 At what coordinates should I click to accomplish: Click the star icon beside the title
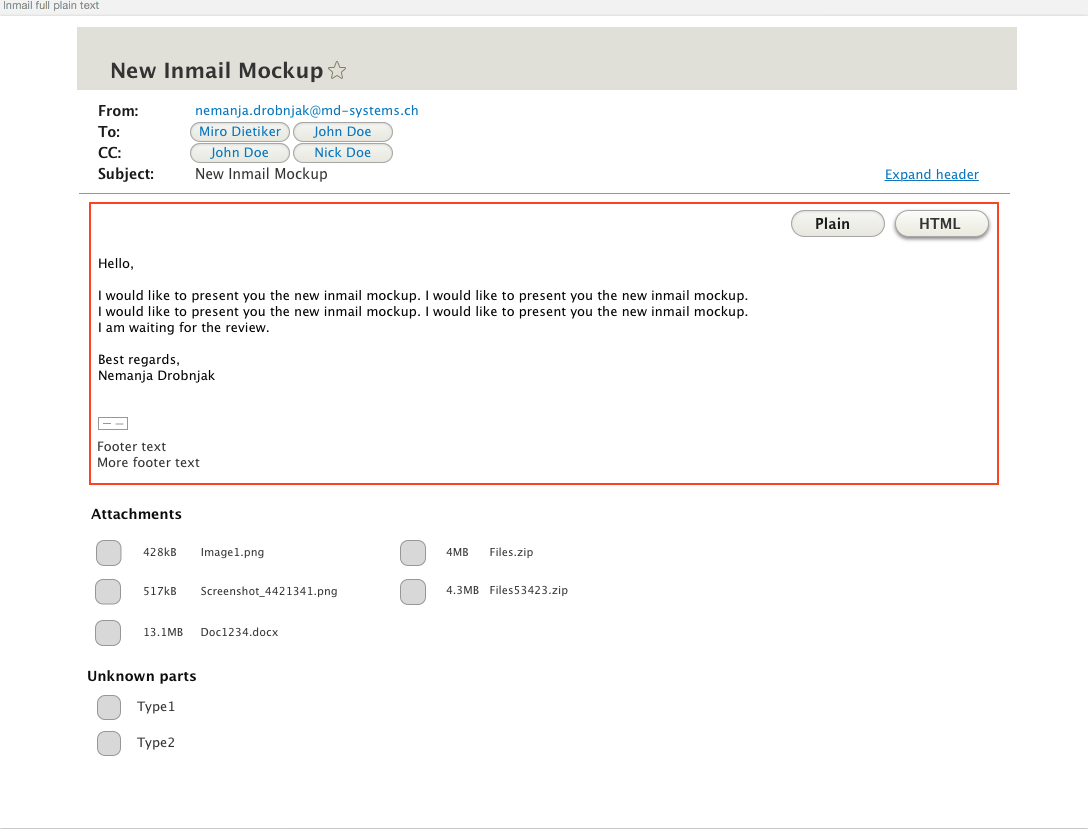[337, 71]
